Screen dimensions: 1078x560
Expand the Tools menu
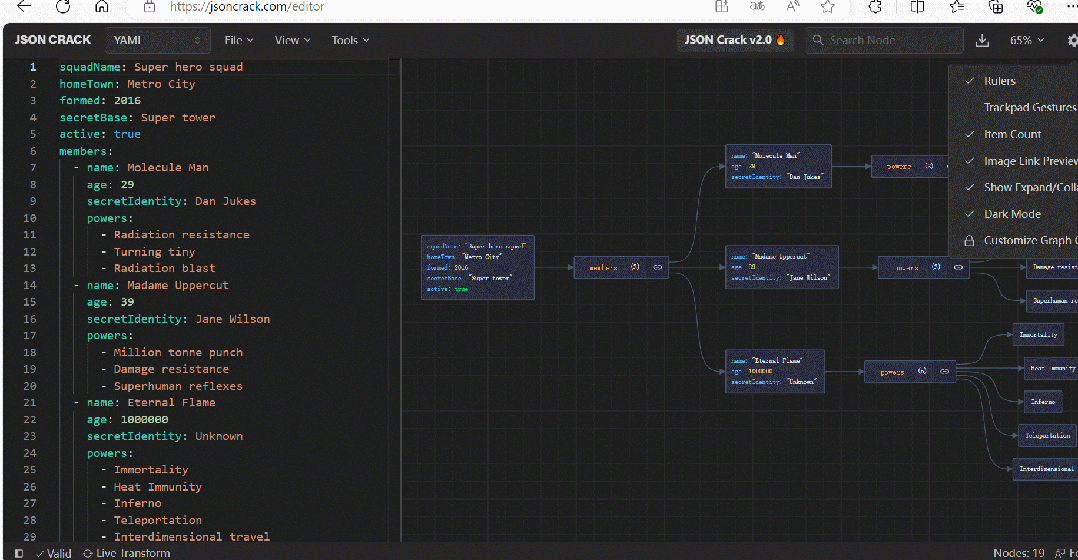pos(350,41)
